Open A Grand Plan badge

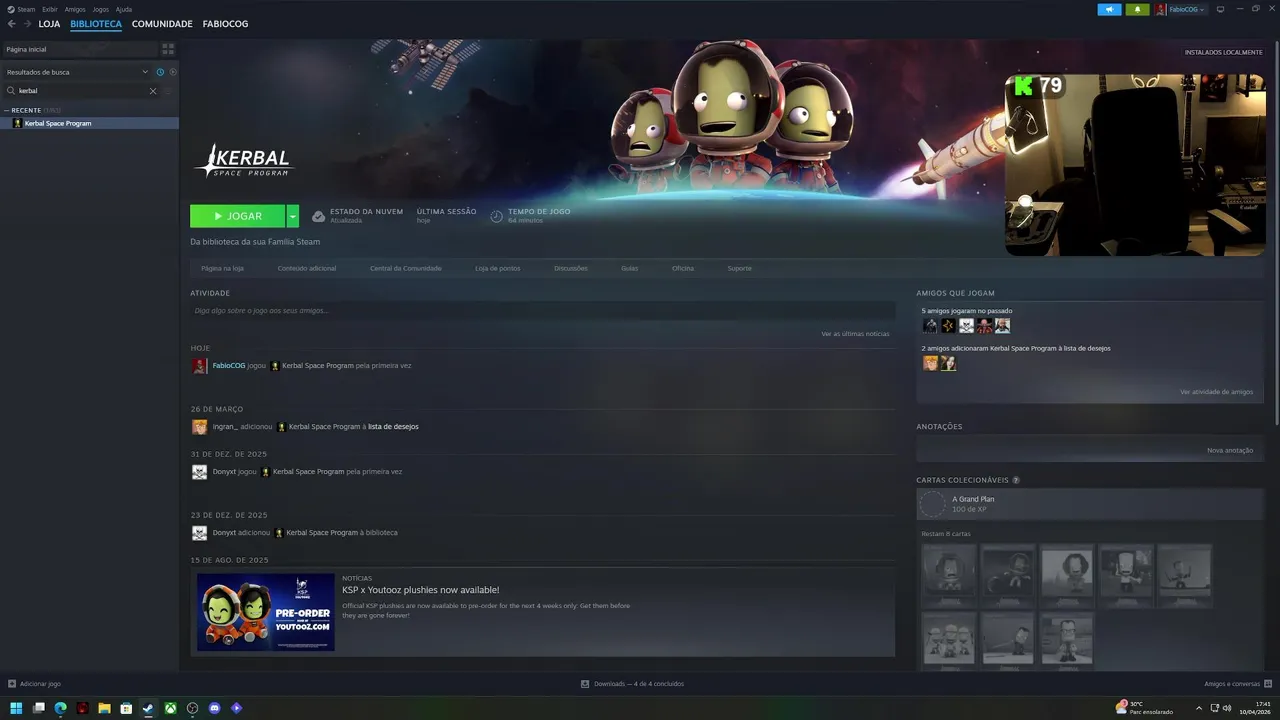[1090, 504]
